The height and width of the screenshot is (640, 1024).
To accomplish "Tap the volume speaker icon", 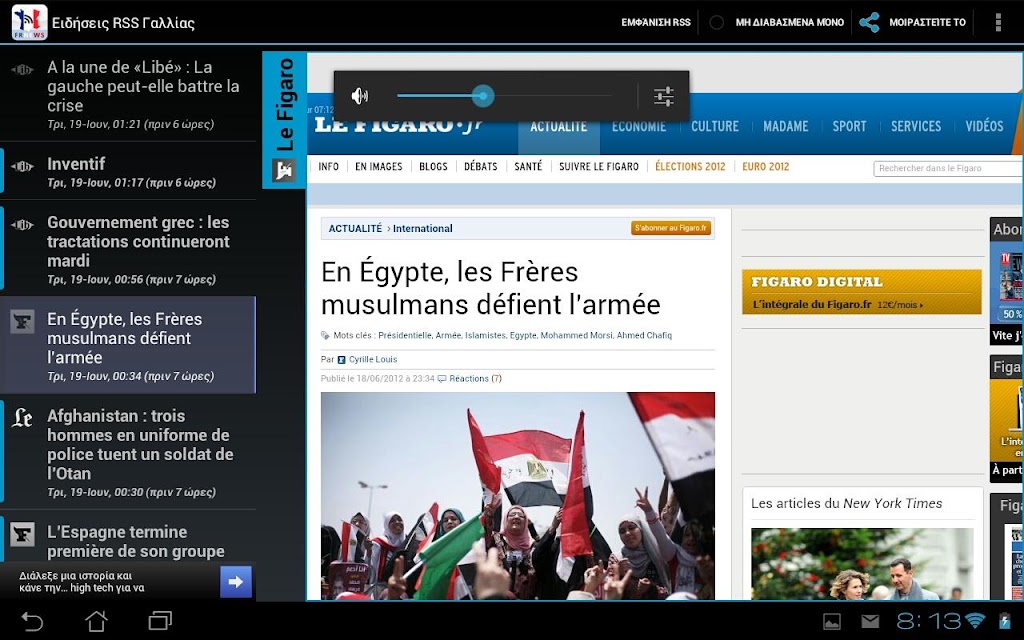I will pos(359,96).
